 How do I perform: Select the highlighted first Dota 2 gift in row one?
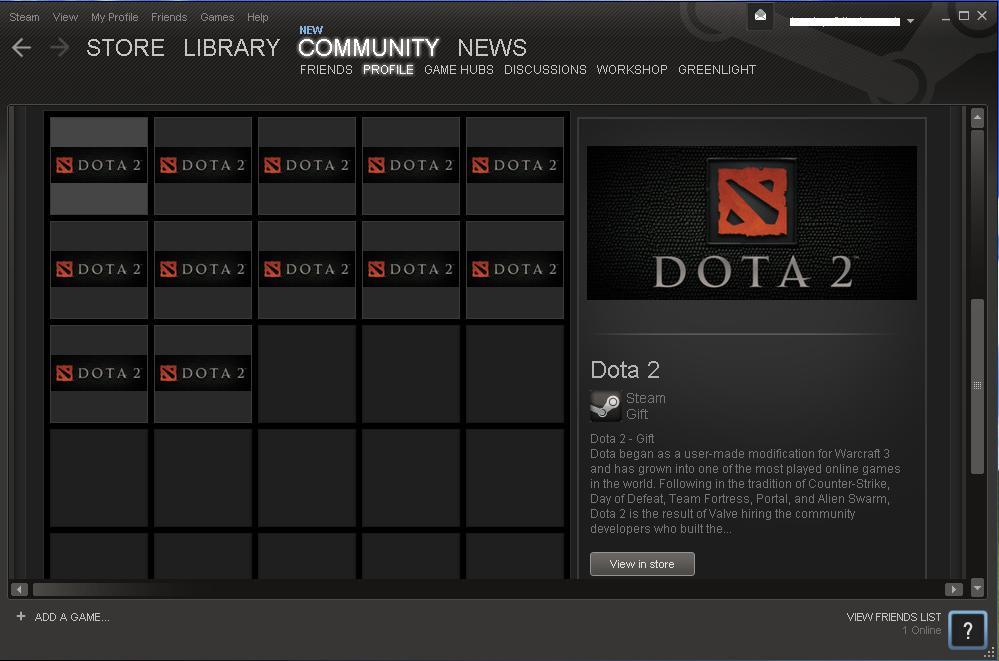coord(99,166)
